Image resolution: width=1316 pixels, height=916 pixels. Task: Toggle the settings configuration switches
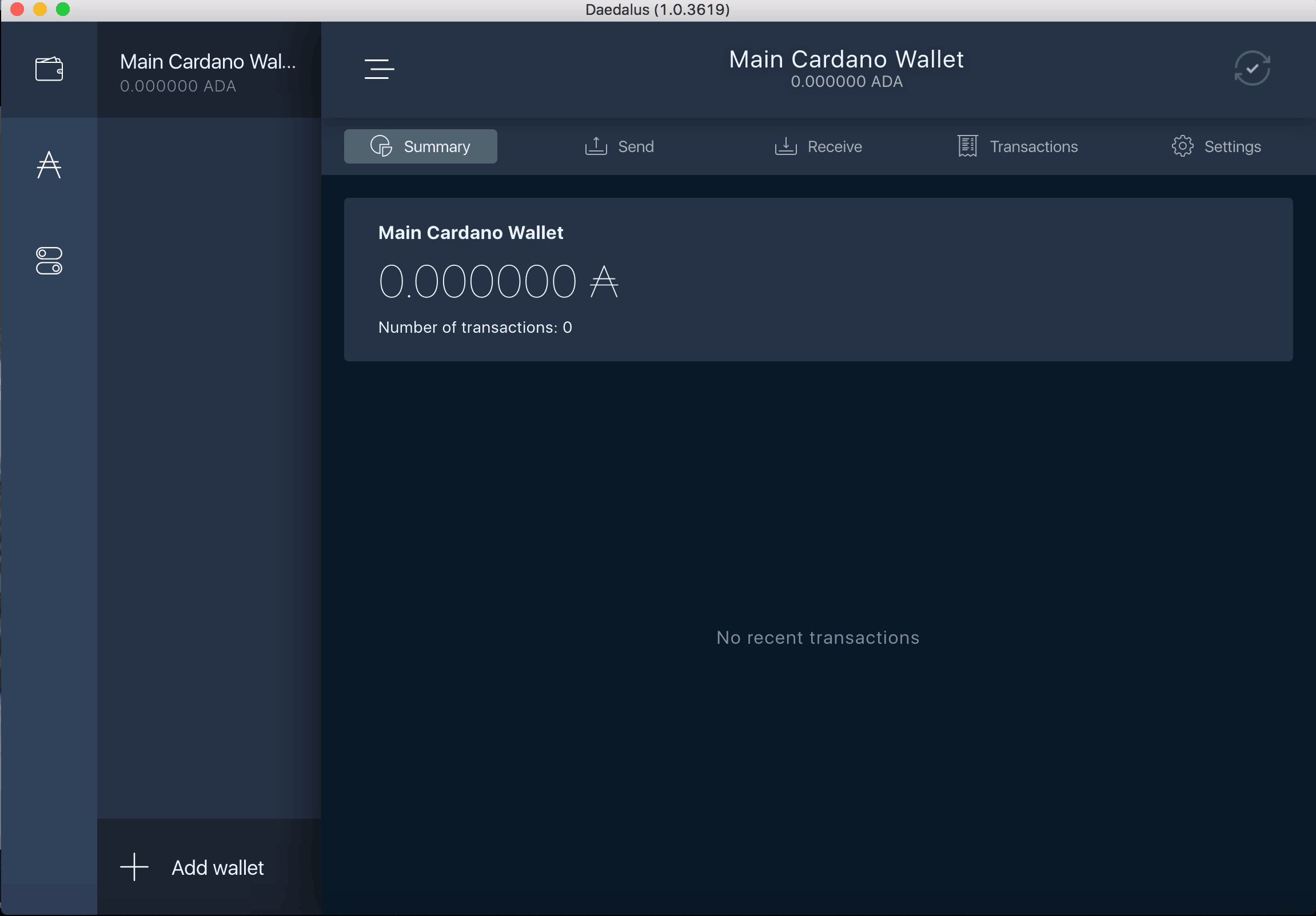(49, 262)
